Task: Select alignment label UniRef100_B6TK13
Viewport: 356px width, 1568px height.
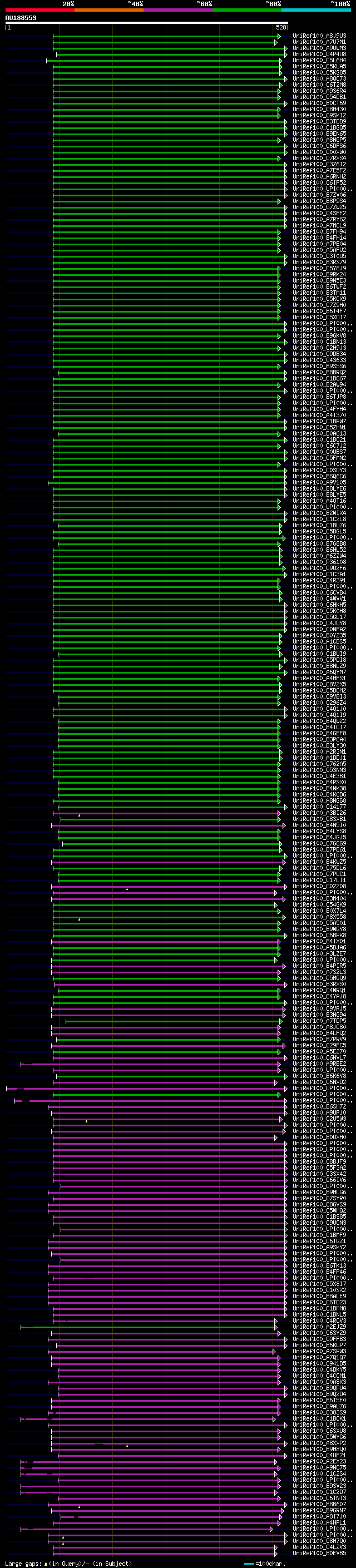Action: [x=319, y=1266]
